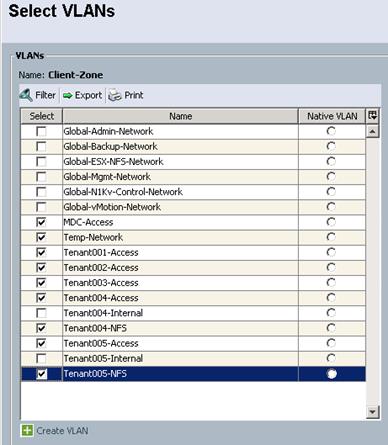The width and height of the screenshot is (388, 445).
Task: Set Tenant005-Access as native VLAN
Action: click(331, 343)
